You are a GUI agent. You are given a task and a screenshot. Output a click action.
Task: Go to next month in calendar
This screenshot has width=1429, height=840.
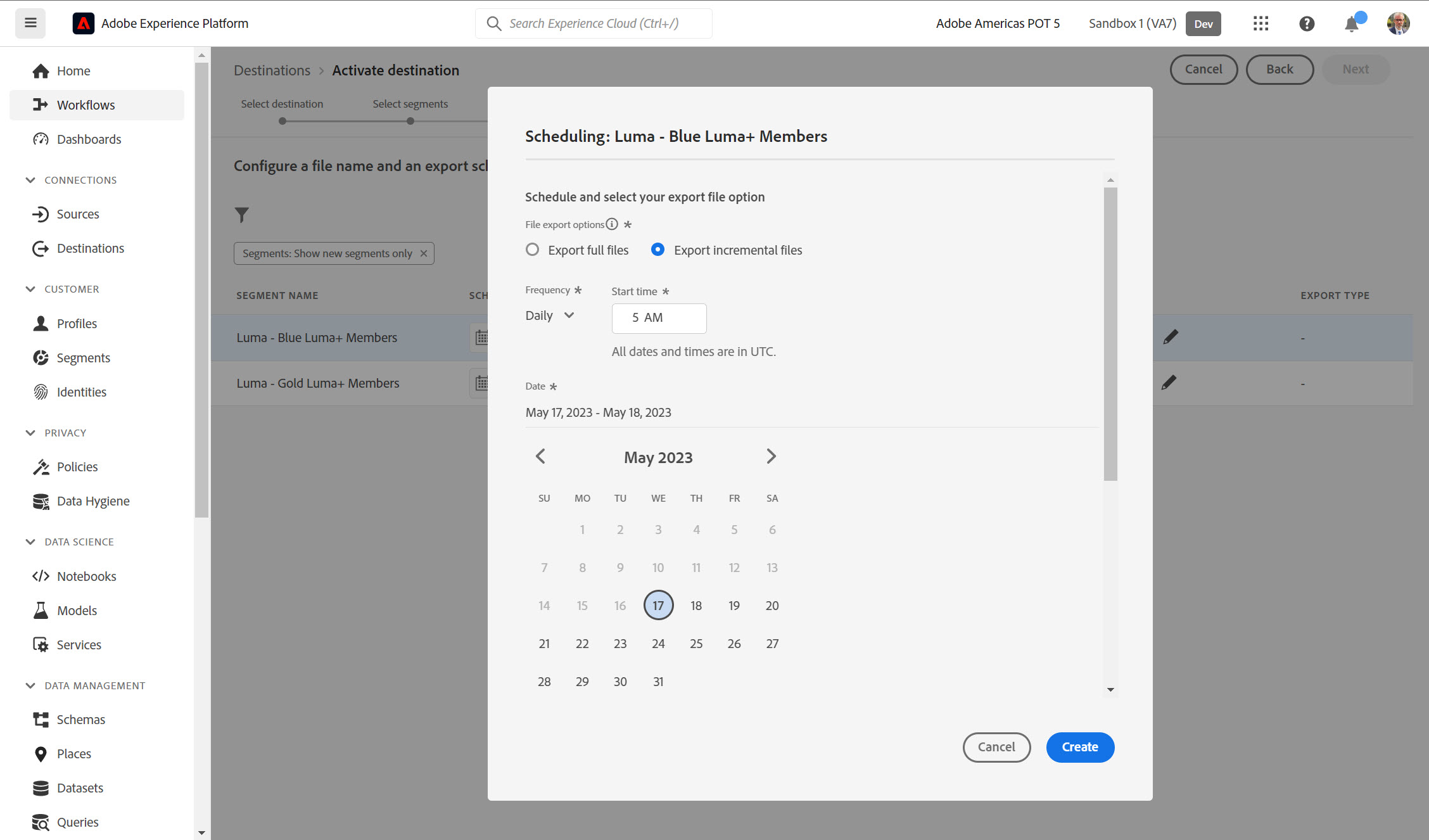(x=771, y=456)
